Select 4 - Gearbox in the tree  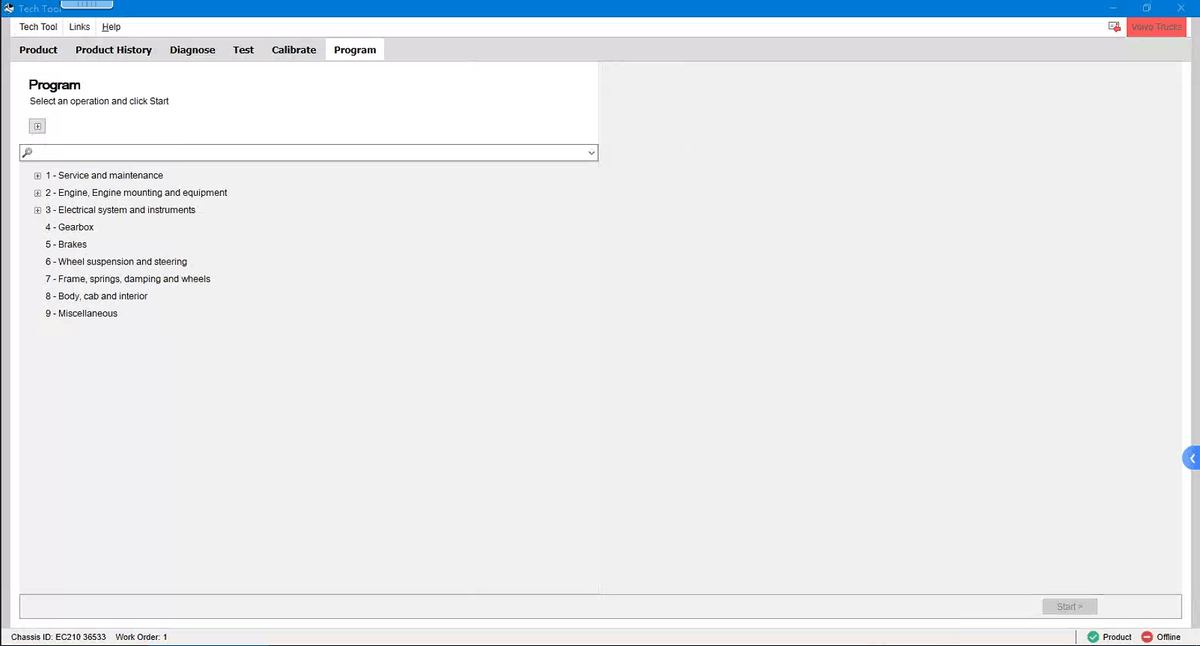point(69,228)
